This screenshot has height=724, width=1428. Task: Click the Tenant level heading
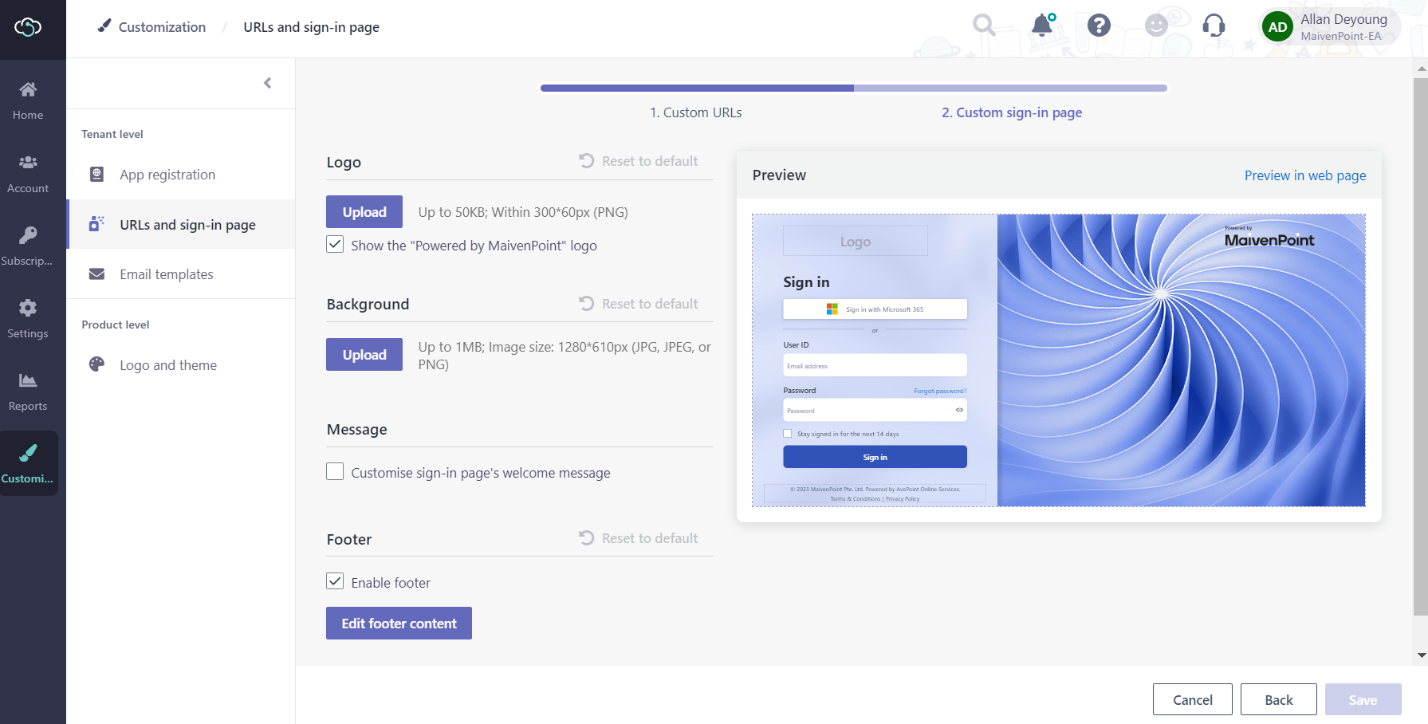pyautogui.click(x=112, y=134)
